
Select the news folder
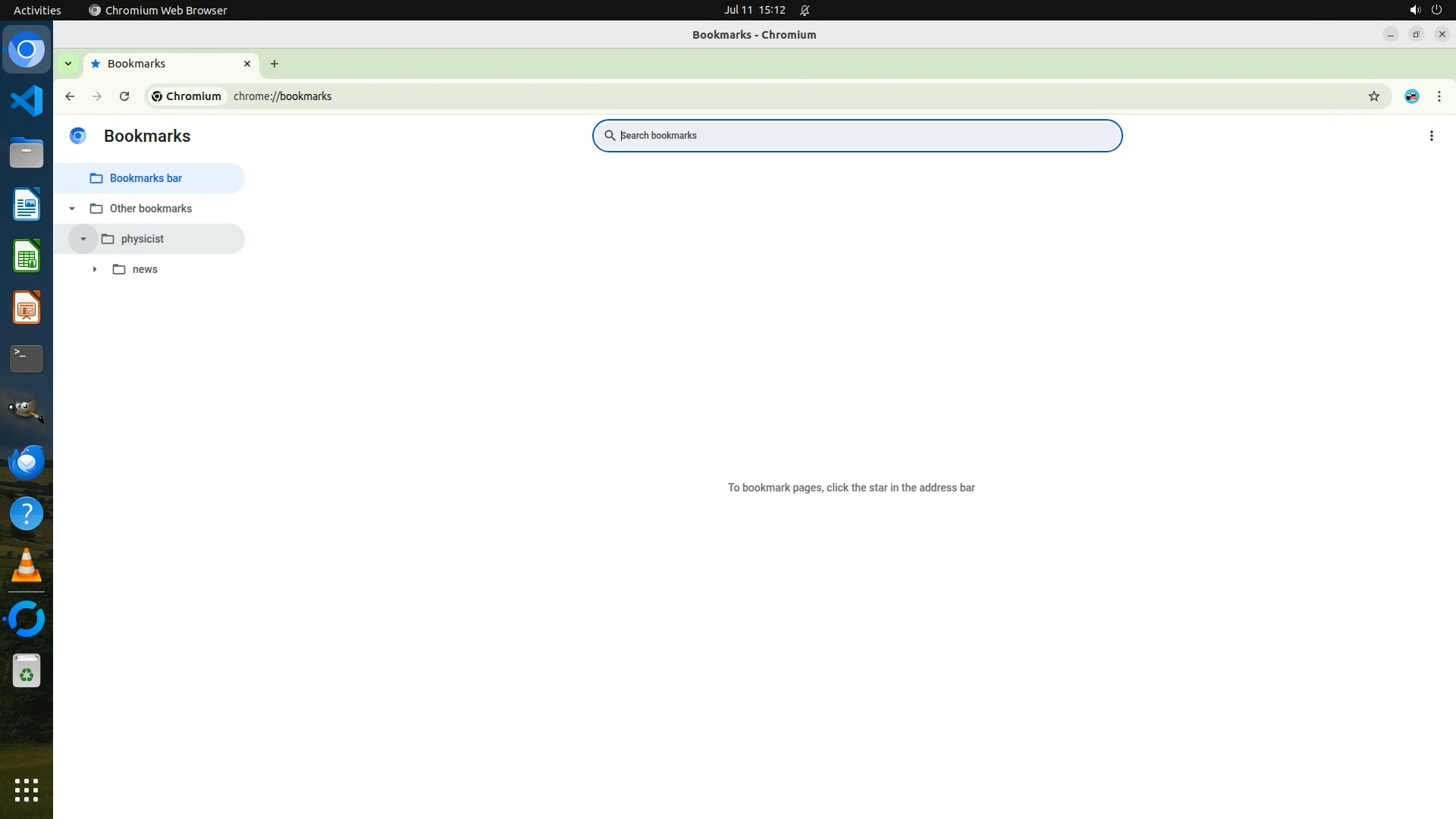tap(145, 269)
